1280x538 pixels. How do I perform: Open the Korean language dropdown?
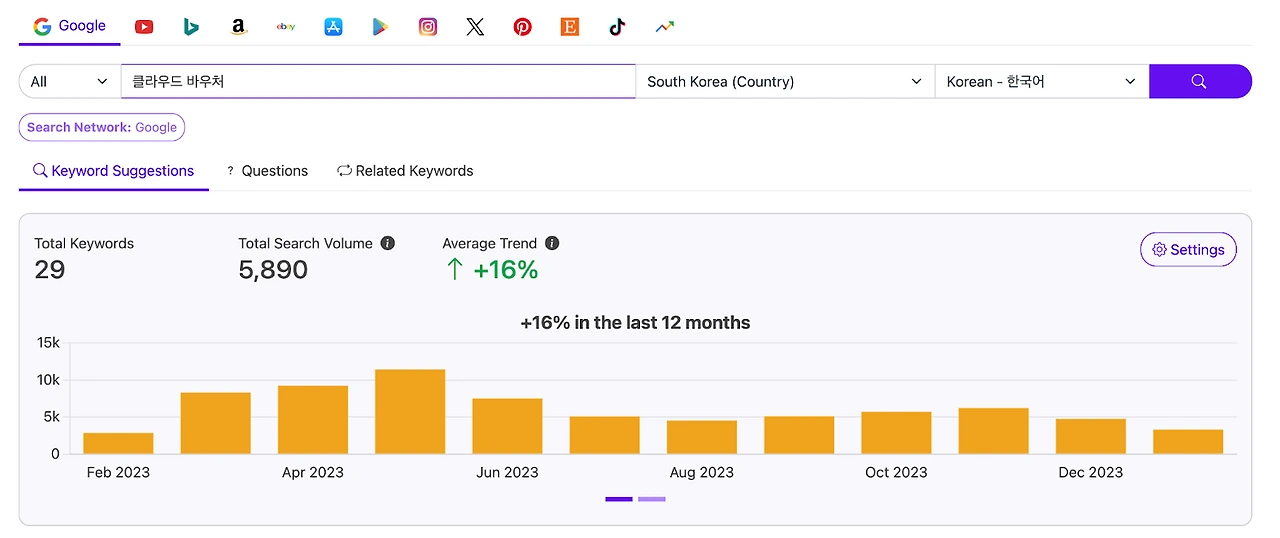point(1041,82)
